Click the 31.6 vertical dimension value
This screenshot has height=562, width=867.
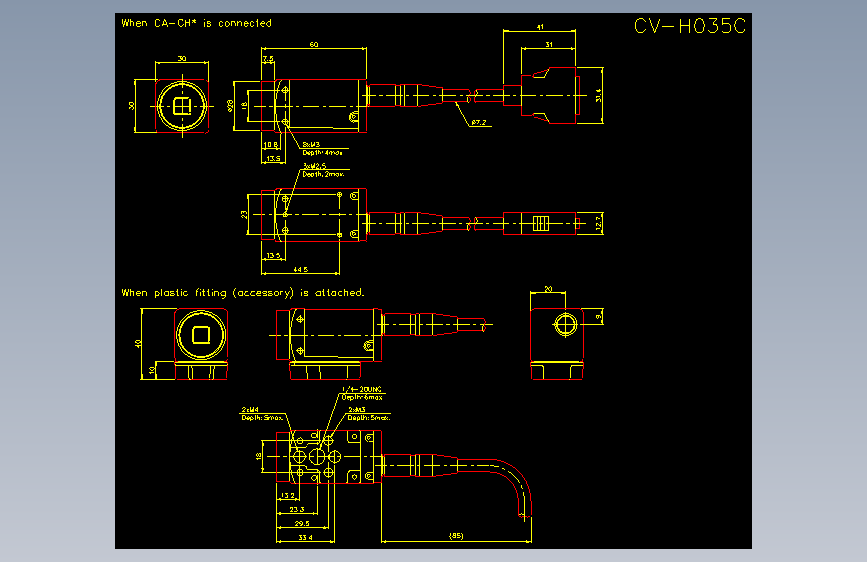[598, 95]
